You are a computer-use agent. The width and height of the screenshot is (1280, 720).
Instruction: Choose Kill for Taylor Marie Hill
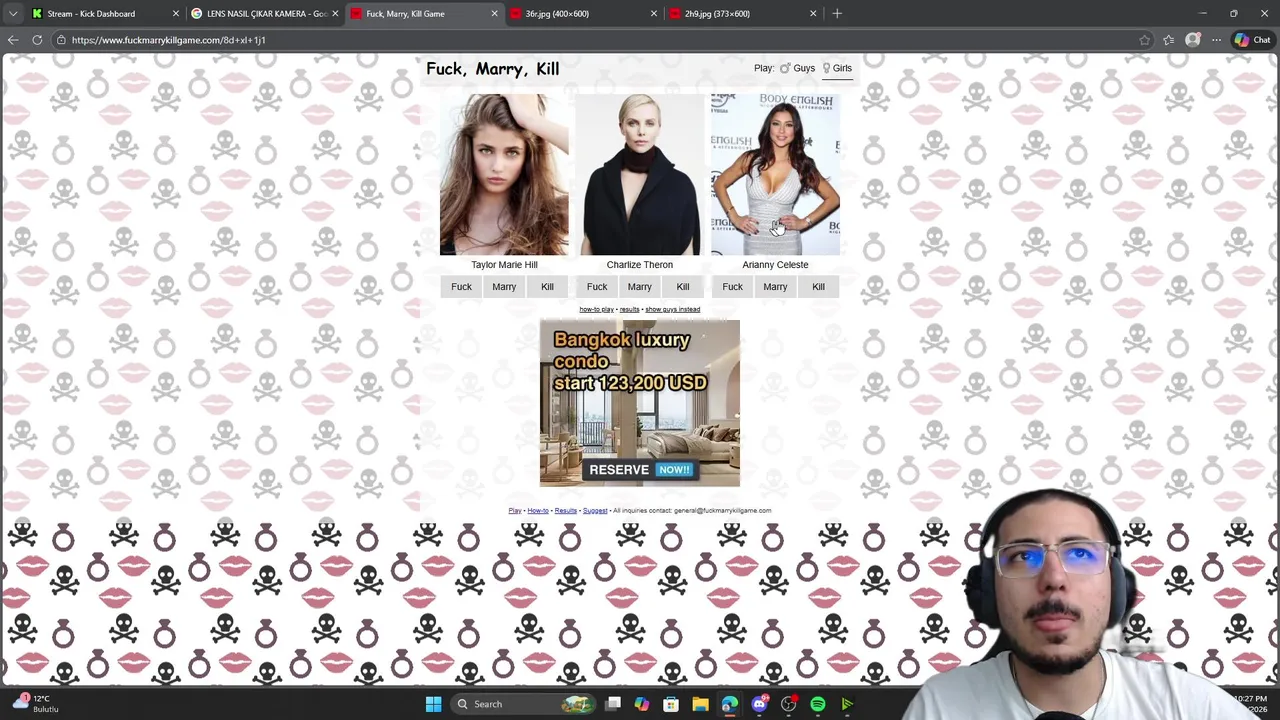click(547, 287)
